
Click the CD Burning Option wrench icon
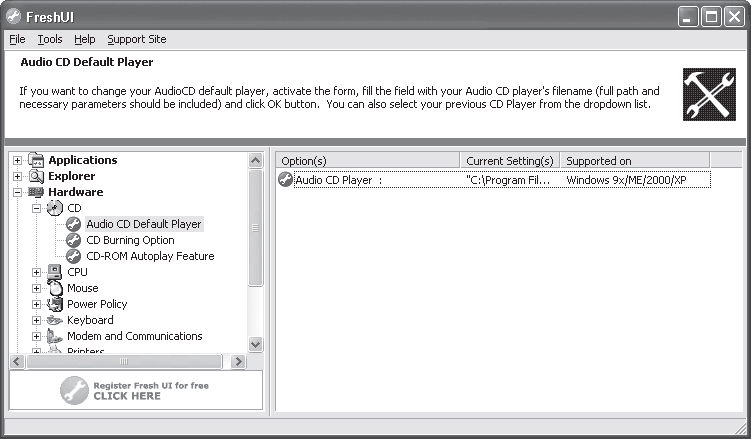73,240
